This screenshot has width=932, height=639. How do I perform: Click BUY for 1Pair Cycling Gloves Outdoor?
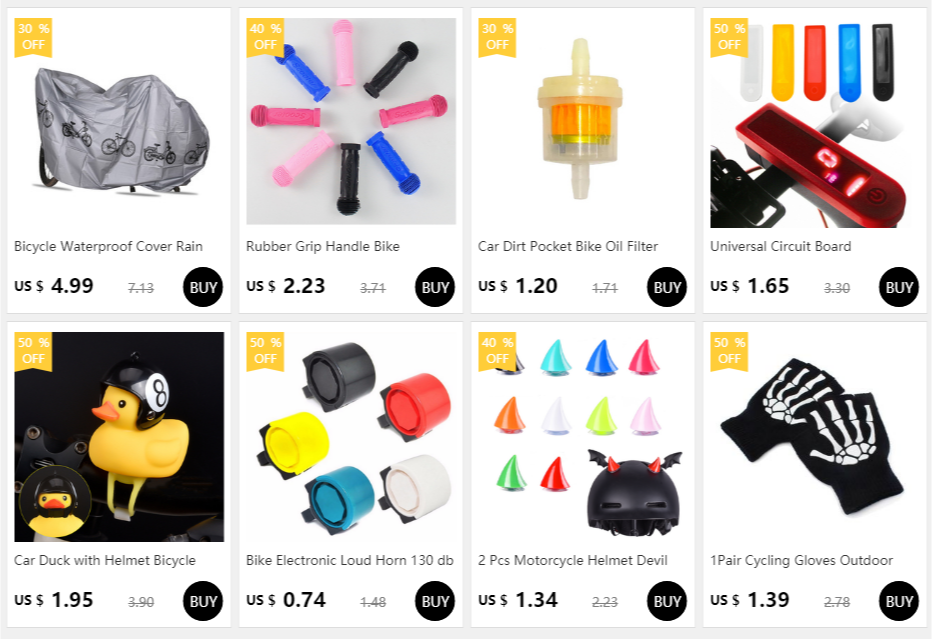point(899,601)
